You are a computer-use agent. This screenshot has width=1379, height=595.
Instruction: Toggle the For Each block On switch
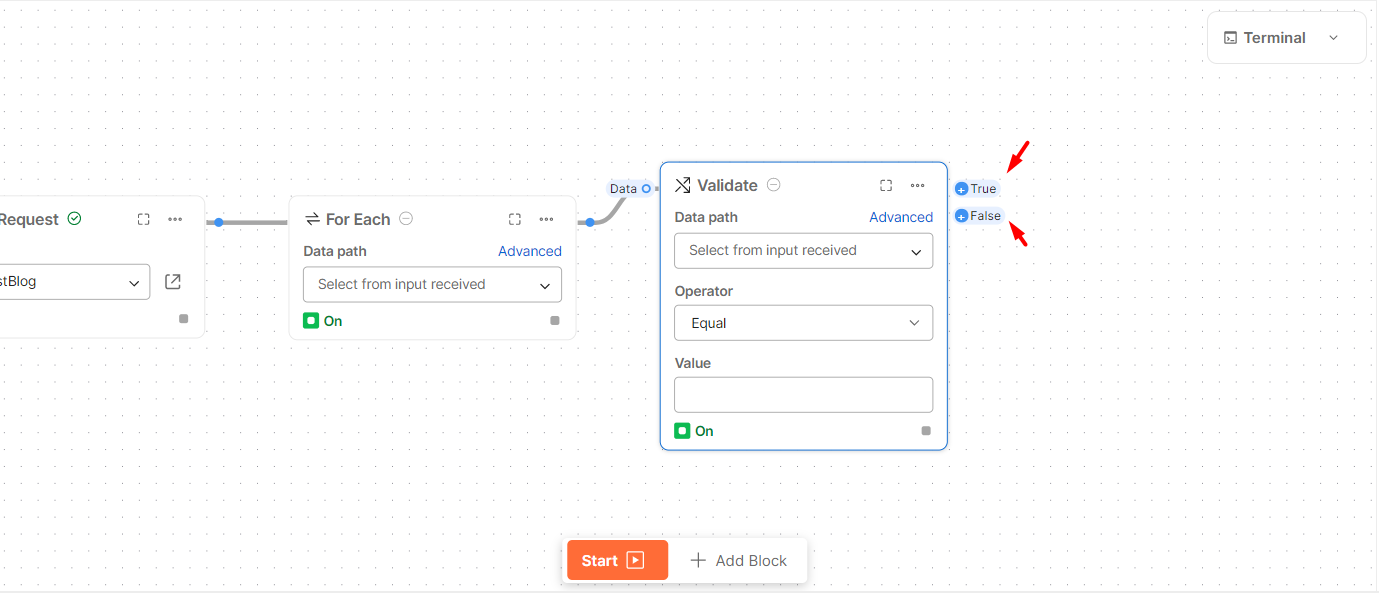(x=312, y=321)
